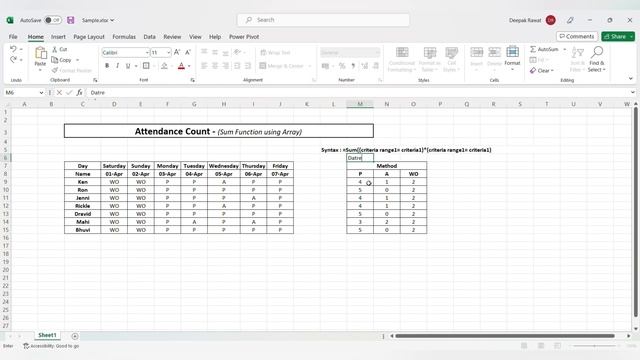Open the Font Color dropdown arrow
The height and width of the screenshot is (360, 640).
(189, 66)
